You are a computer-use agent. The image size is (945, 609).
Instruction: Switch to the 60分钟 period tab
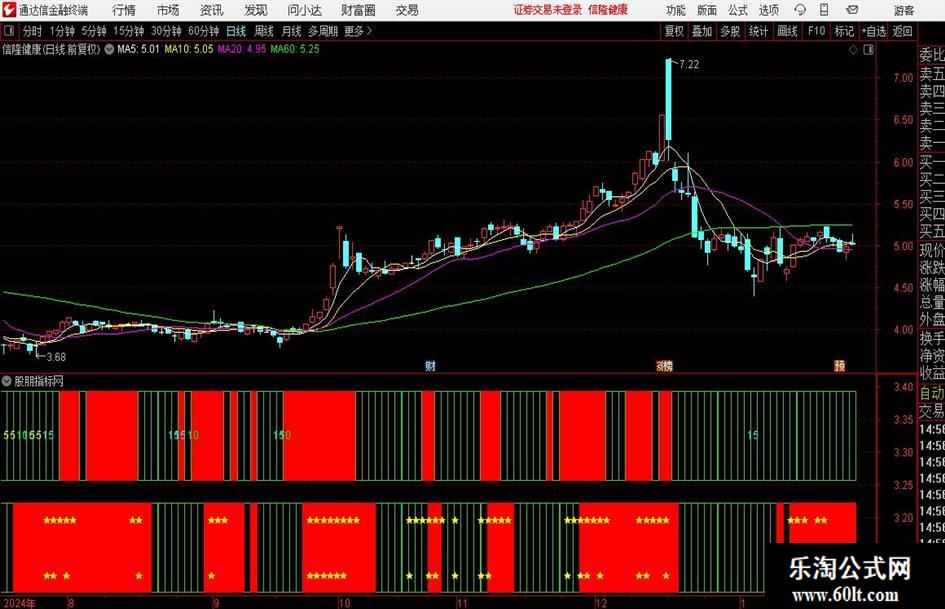pyautogui.click(x=203, y=31)
